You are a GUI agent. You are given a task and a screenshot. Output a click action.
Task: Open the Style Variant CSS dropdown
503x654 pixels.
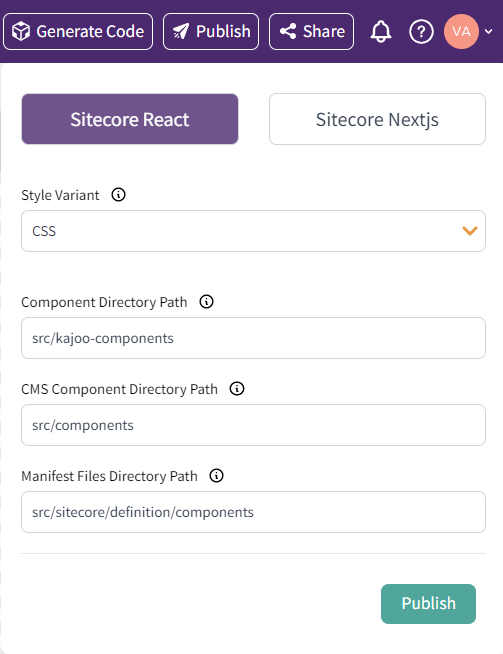[254, 231]
